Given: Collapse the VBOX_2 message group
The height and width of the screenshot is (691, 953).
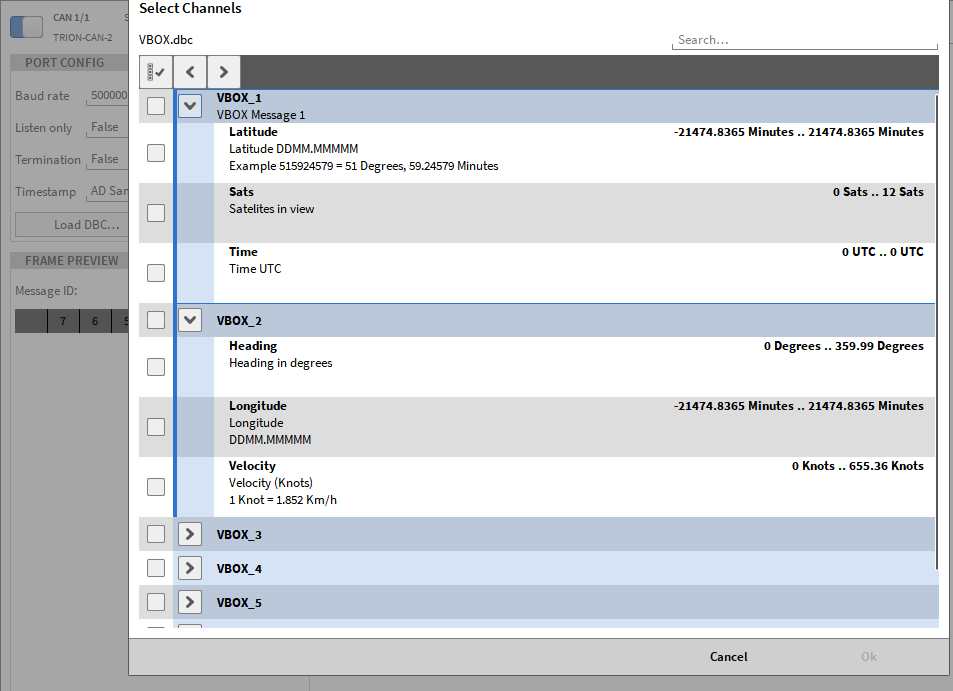Looking at the screenshot, I should point(190,320).
